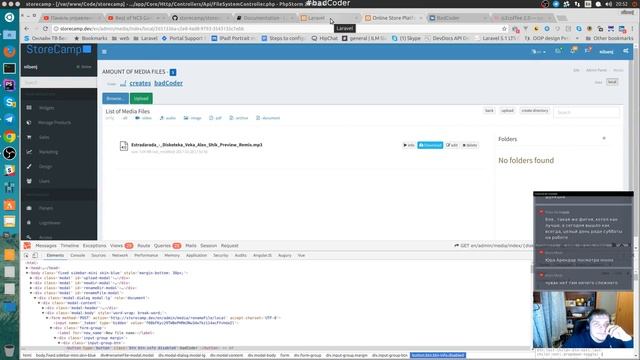The height and width of the screenshot is (360, 640).
Task: Focus the sidebar search field
Action: 59,83
